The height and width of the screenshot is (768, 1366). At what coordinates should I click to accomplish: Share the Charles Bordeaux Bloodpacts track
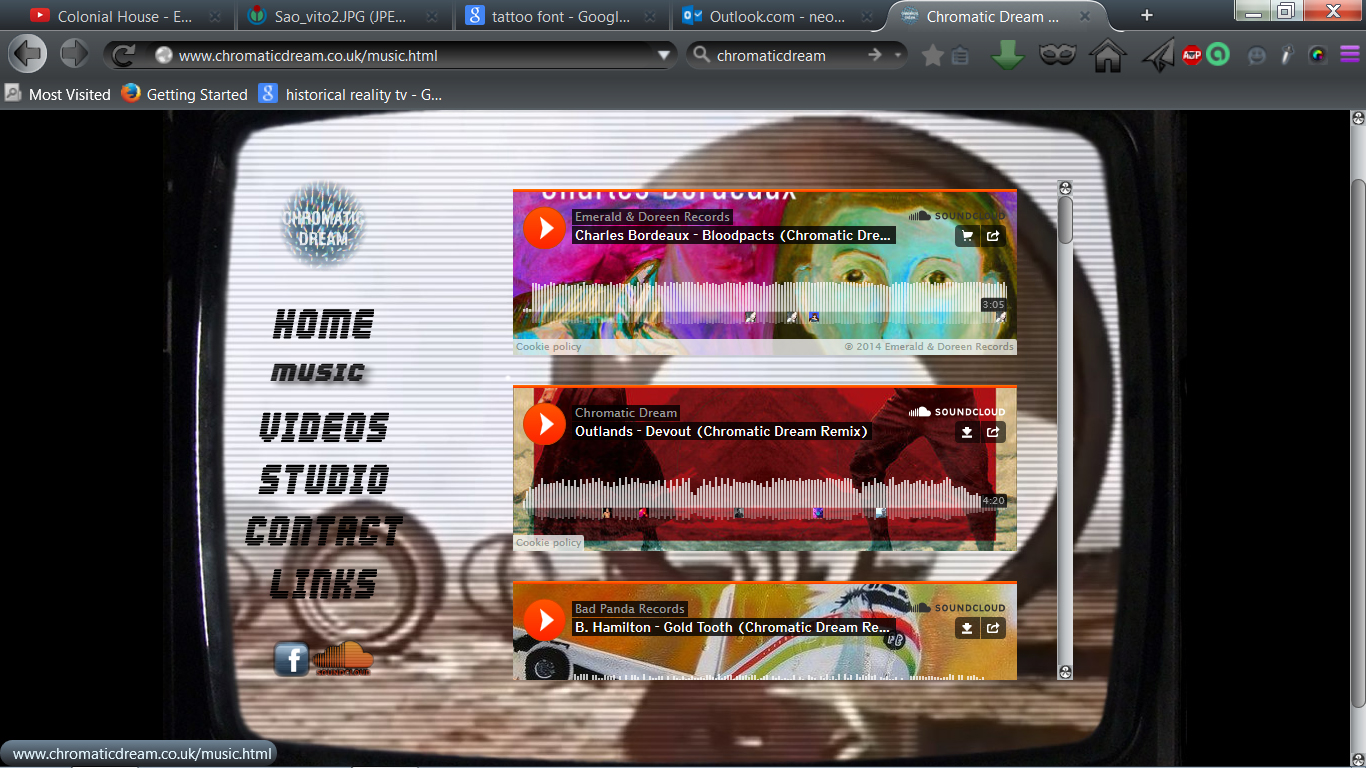pyautogui.click(x=993, y=236)
